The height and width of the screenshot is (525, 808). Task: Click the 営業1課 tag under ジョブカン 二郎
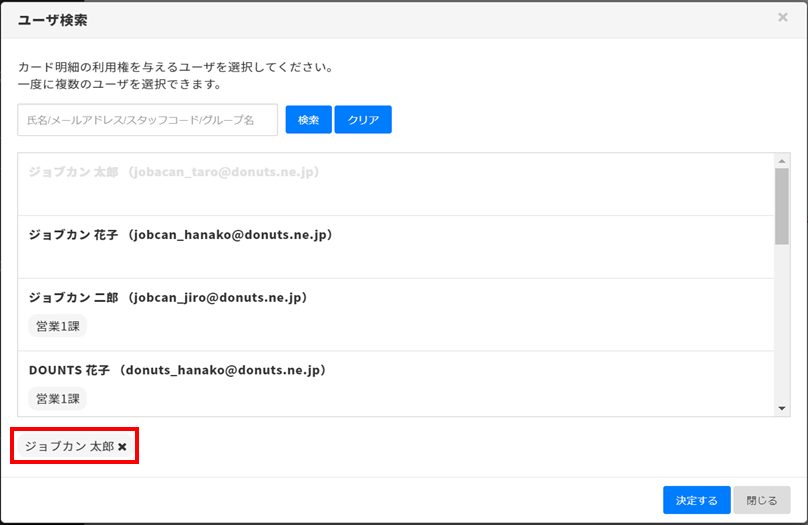57,326
